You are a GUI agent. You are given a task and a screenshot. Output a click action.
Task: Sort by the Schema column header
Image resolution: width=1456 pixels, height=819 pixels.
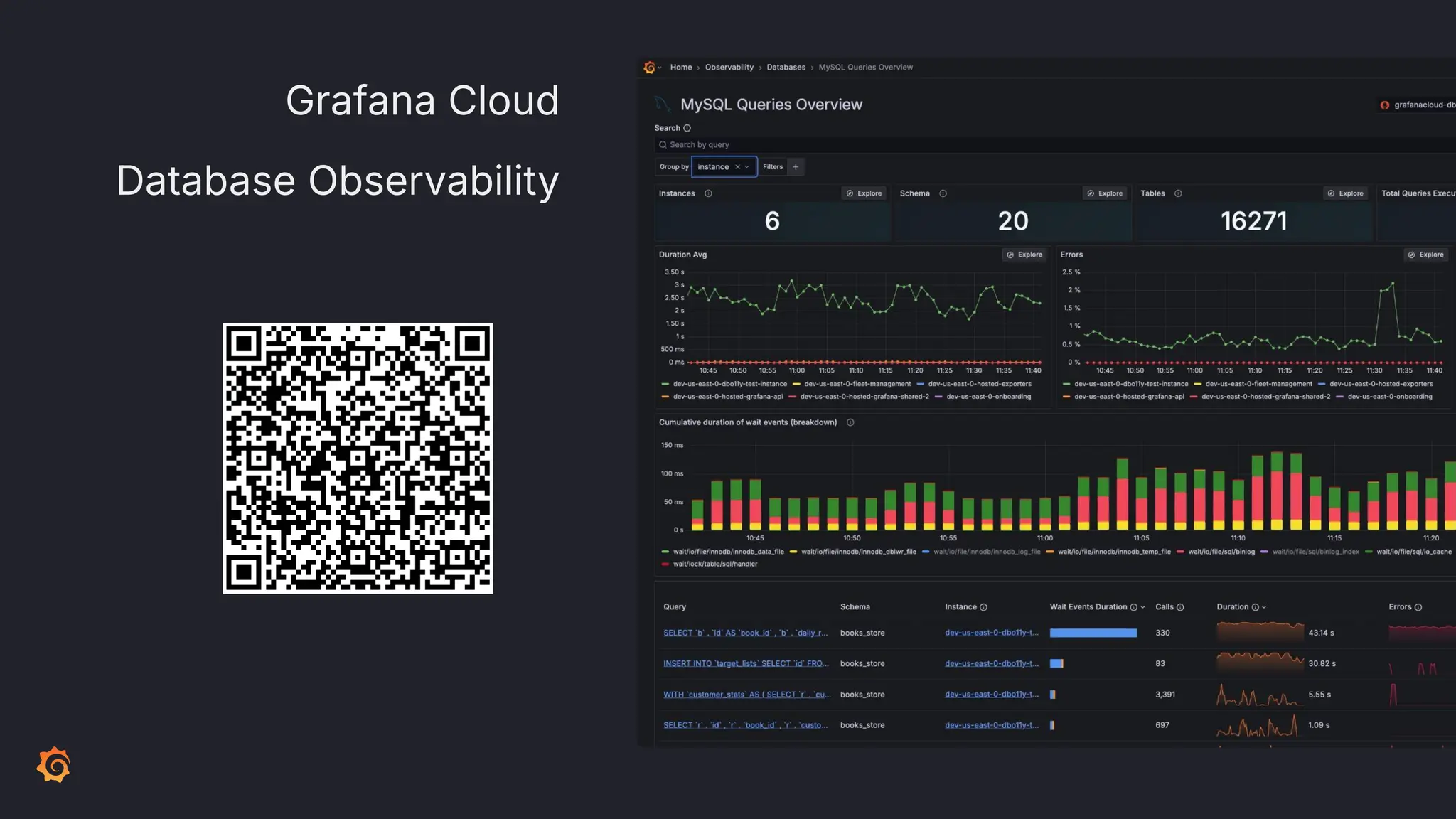[855, 607]
